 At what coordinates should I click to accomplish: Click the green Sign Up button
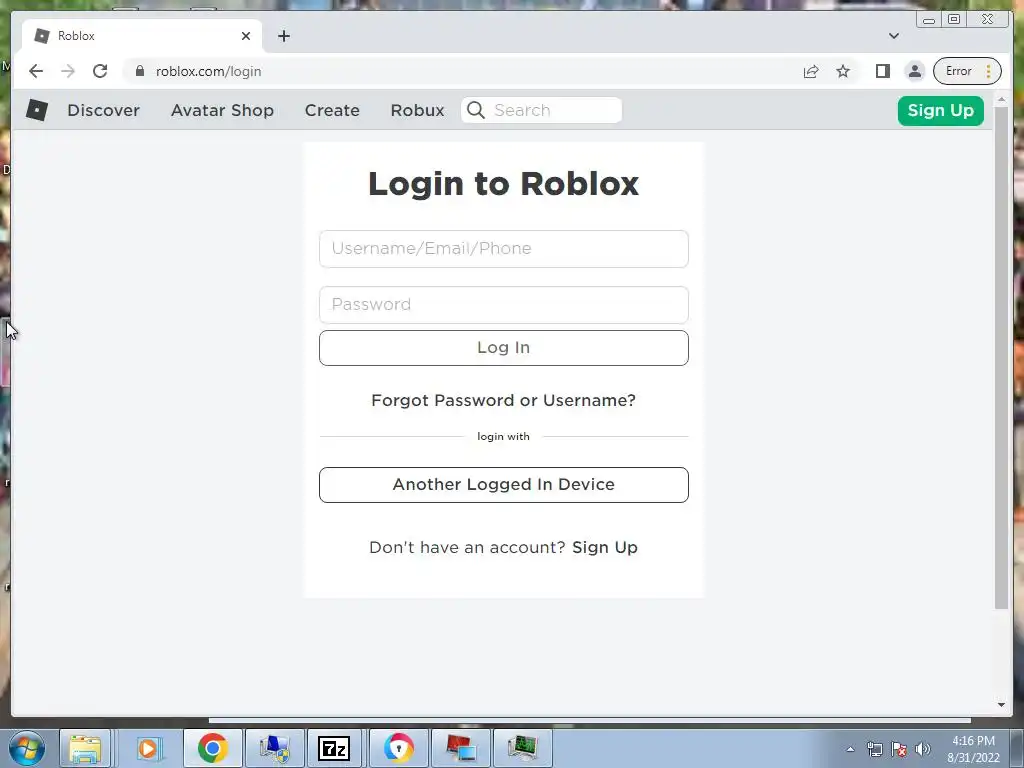click(x=940, y=110)
